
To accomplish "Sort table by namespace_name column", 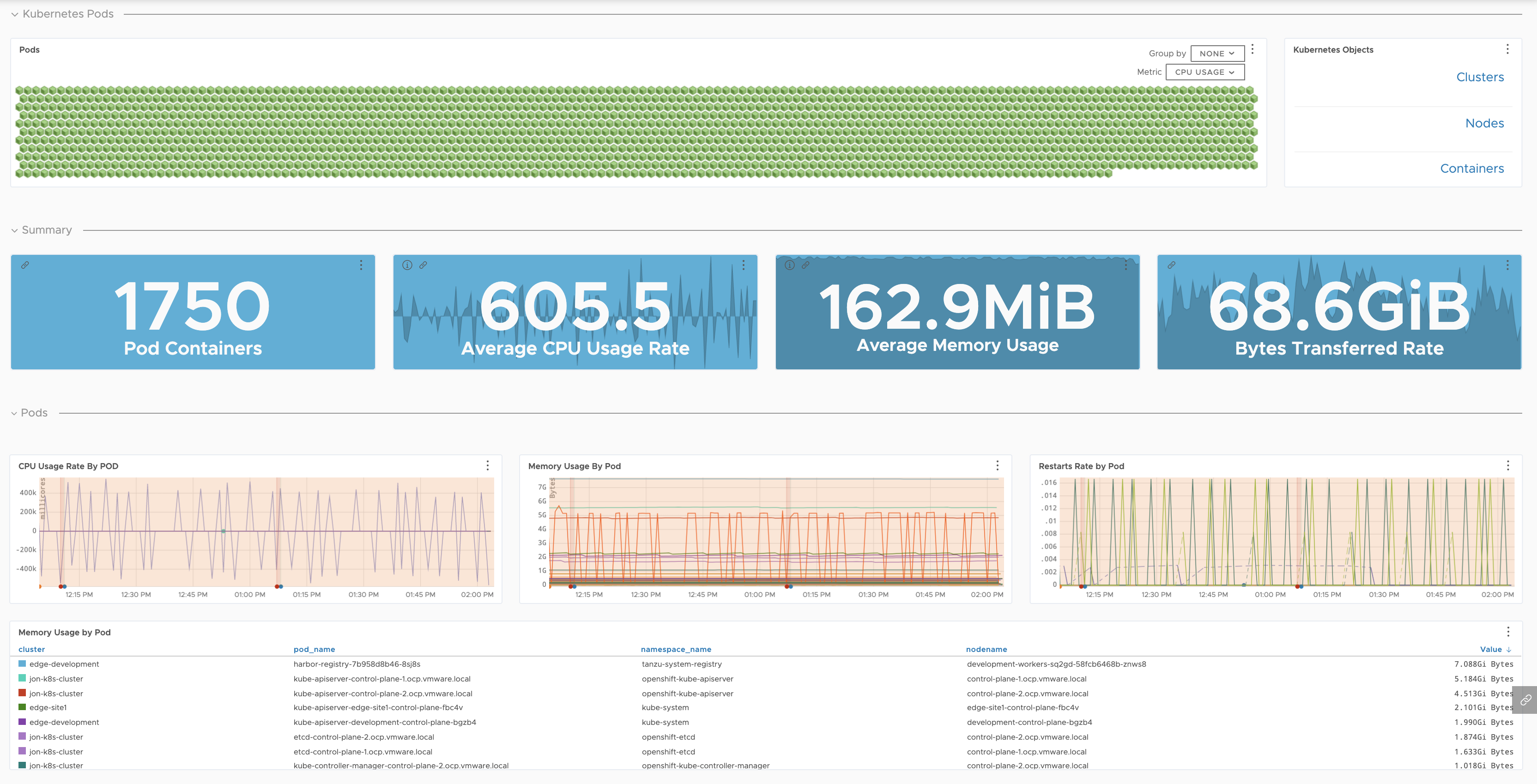I will click(x=676, y=650).
